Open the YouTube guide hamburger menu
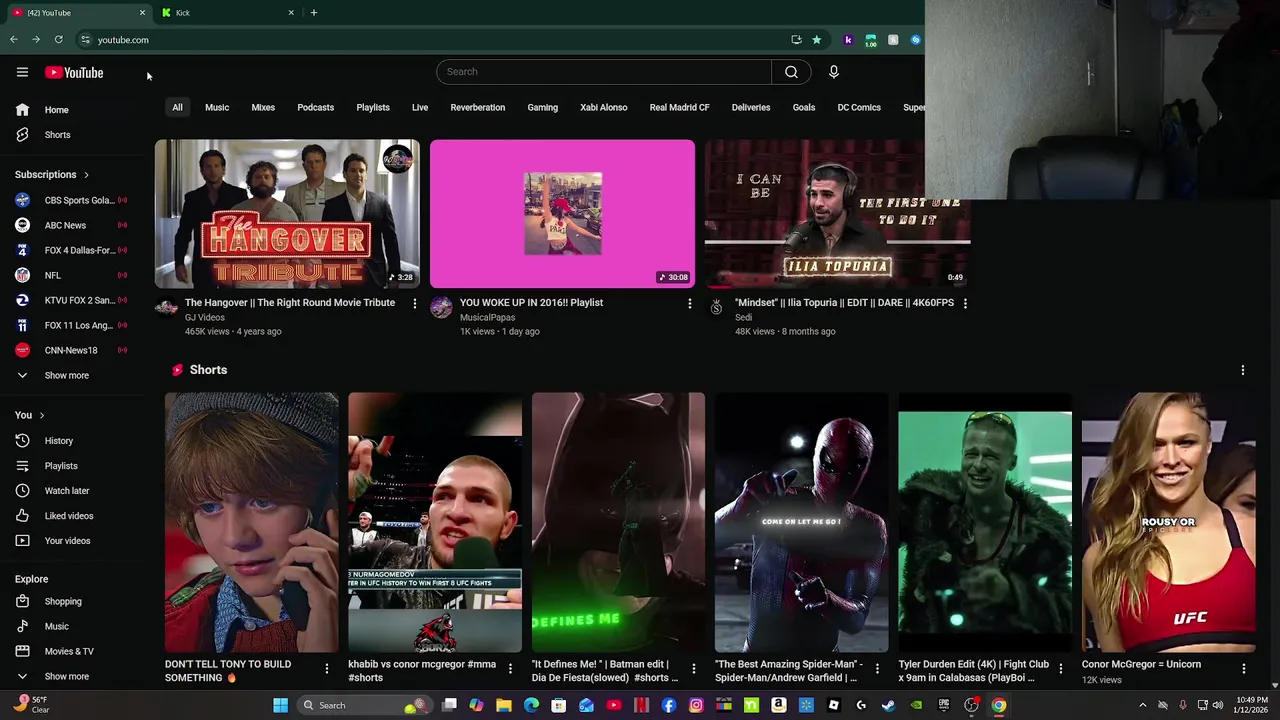 22,72
